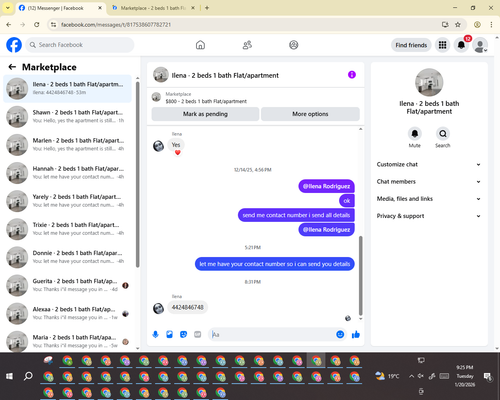Click the chat messages scrollbar thumb
Viewport: 500px width, 400px height.
[360, 276]
